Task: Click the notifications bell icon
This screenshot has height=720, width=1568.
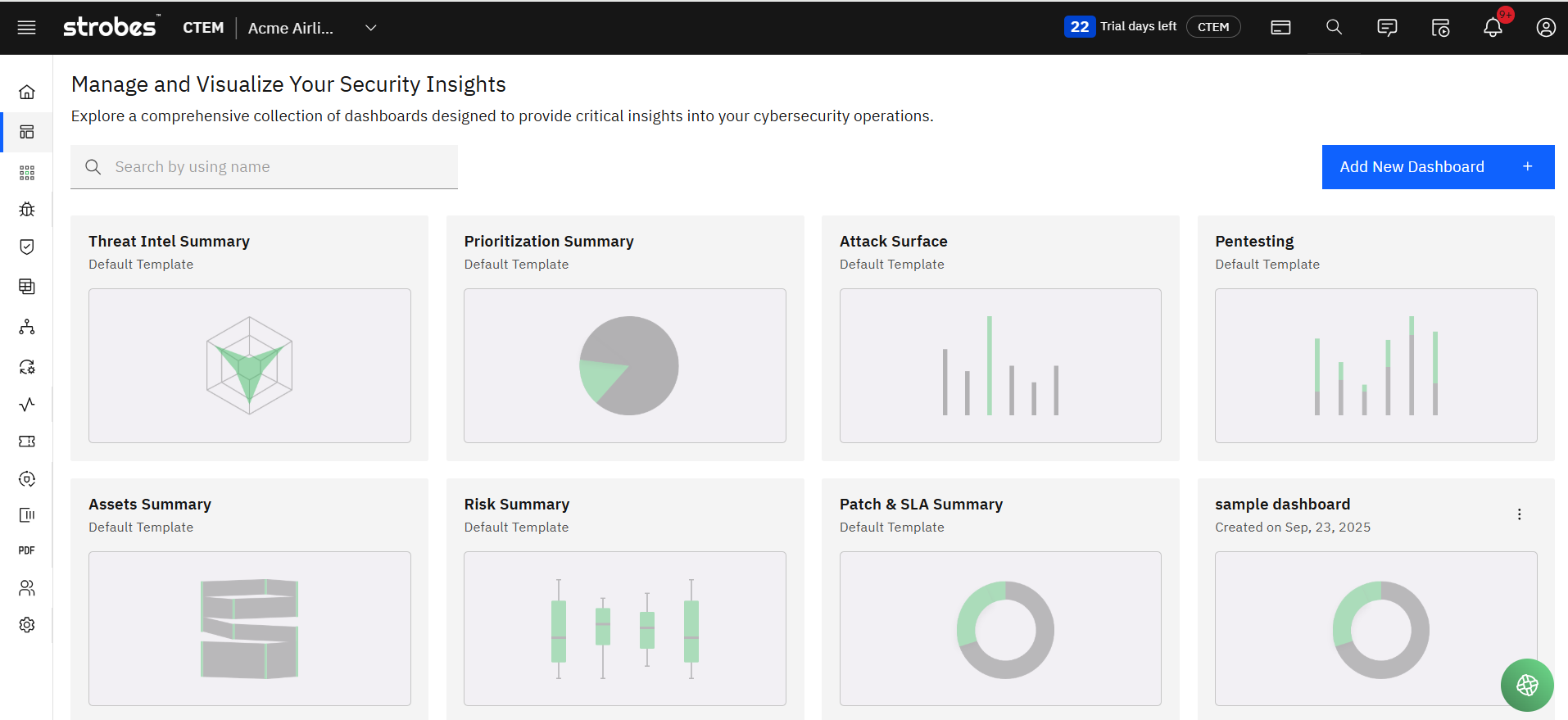Action: click(x=1493, y=28)
